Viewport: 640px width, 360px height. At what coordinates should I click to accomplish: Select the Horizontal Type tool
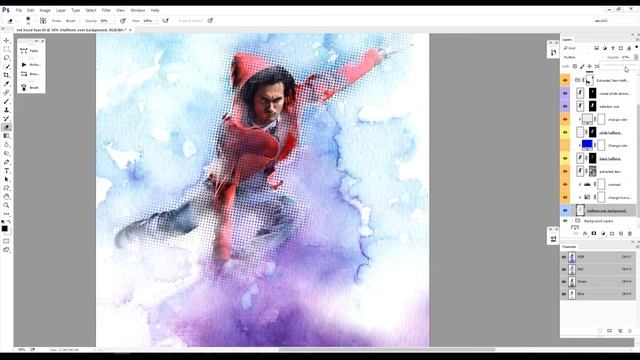point(6,171)
